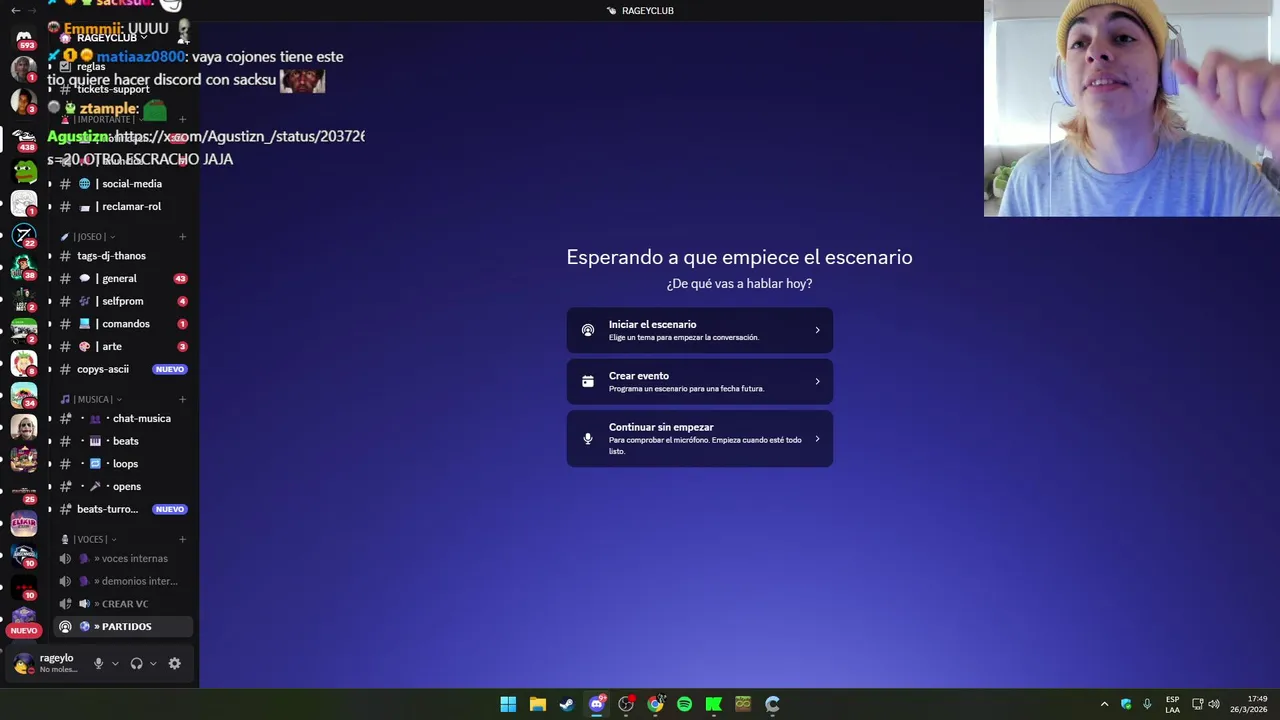Image resolution: width=1280 pixels, height=720 pixels.
Task: Join demonios inter... voice channel
Action: click(123, 581)
